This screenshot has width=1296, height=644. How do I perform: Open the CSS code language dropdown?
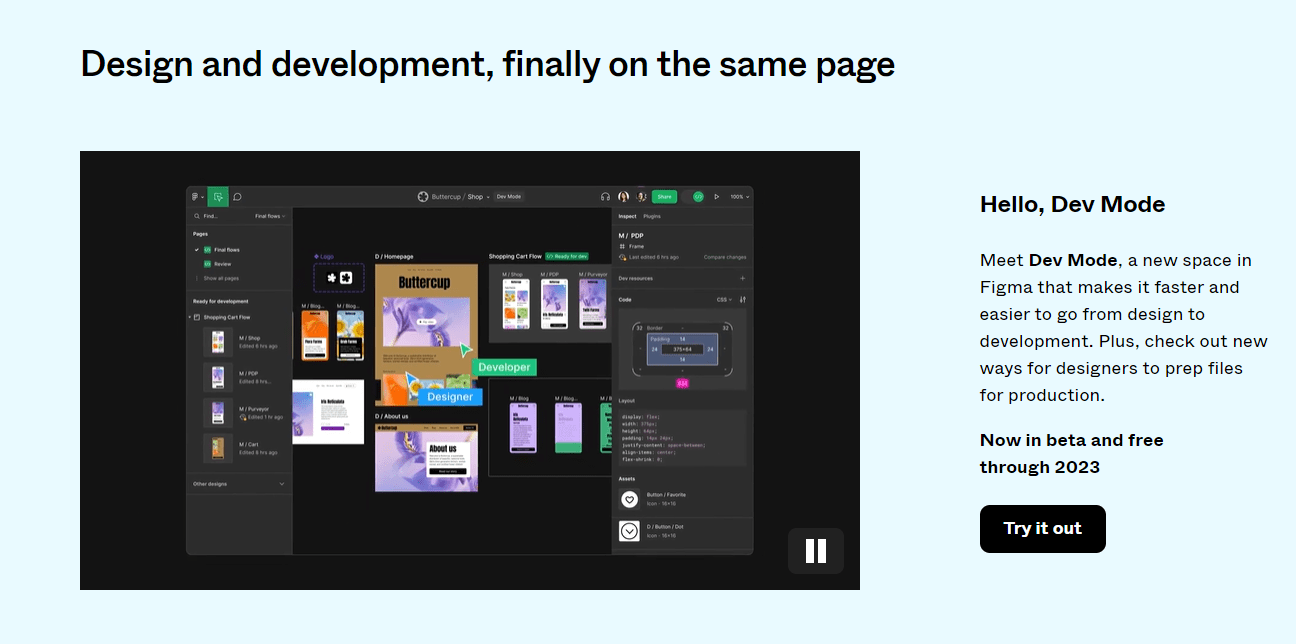point(724,299)
